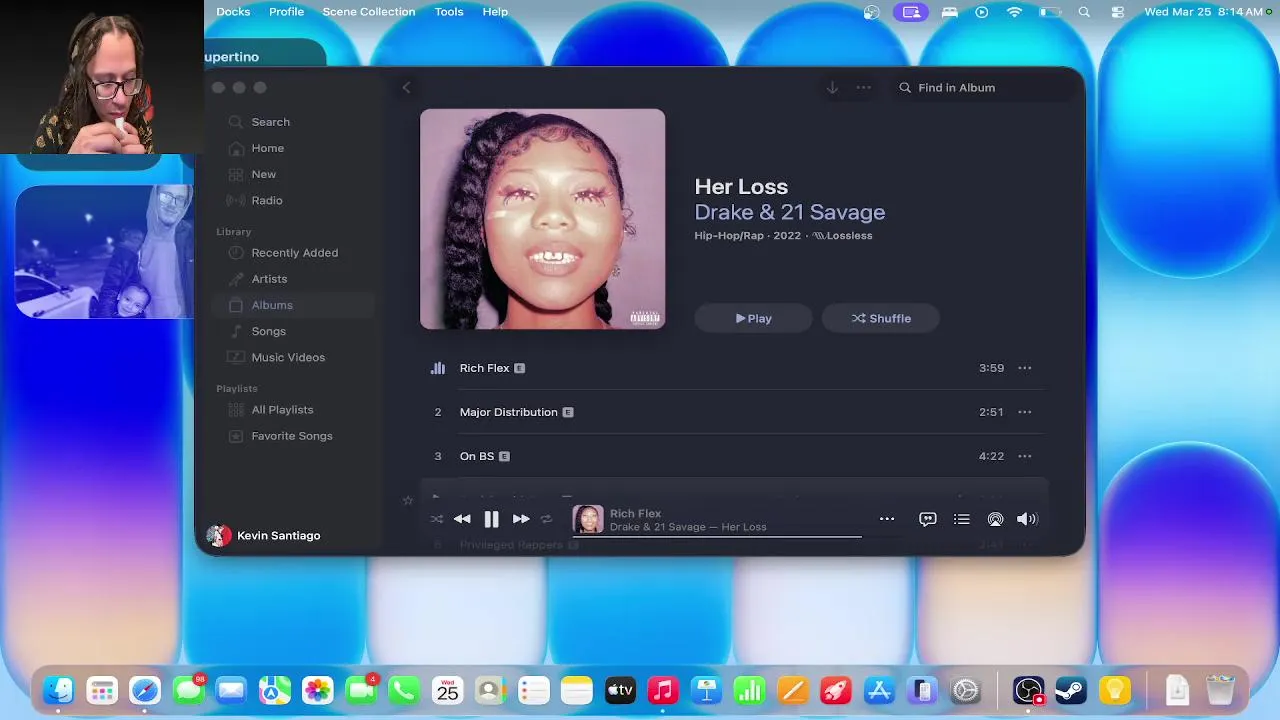Pause the current song
Image resolution: width=1280 pixels, height=720 pixels.
click(491, 519)
